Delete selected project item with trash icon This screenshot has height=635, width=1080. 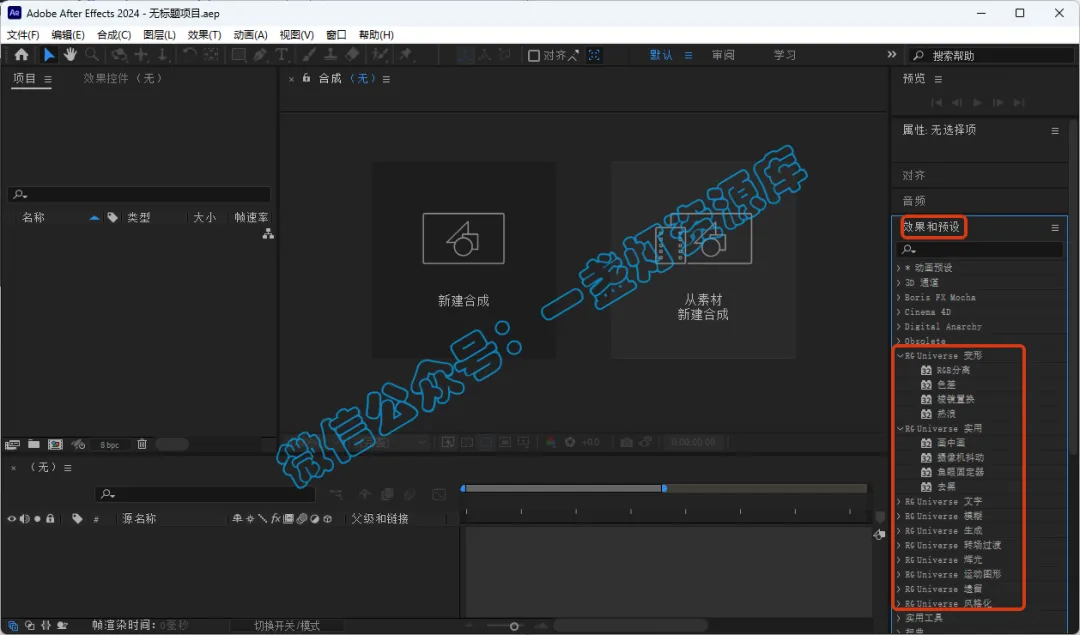tap(142, 444)
